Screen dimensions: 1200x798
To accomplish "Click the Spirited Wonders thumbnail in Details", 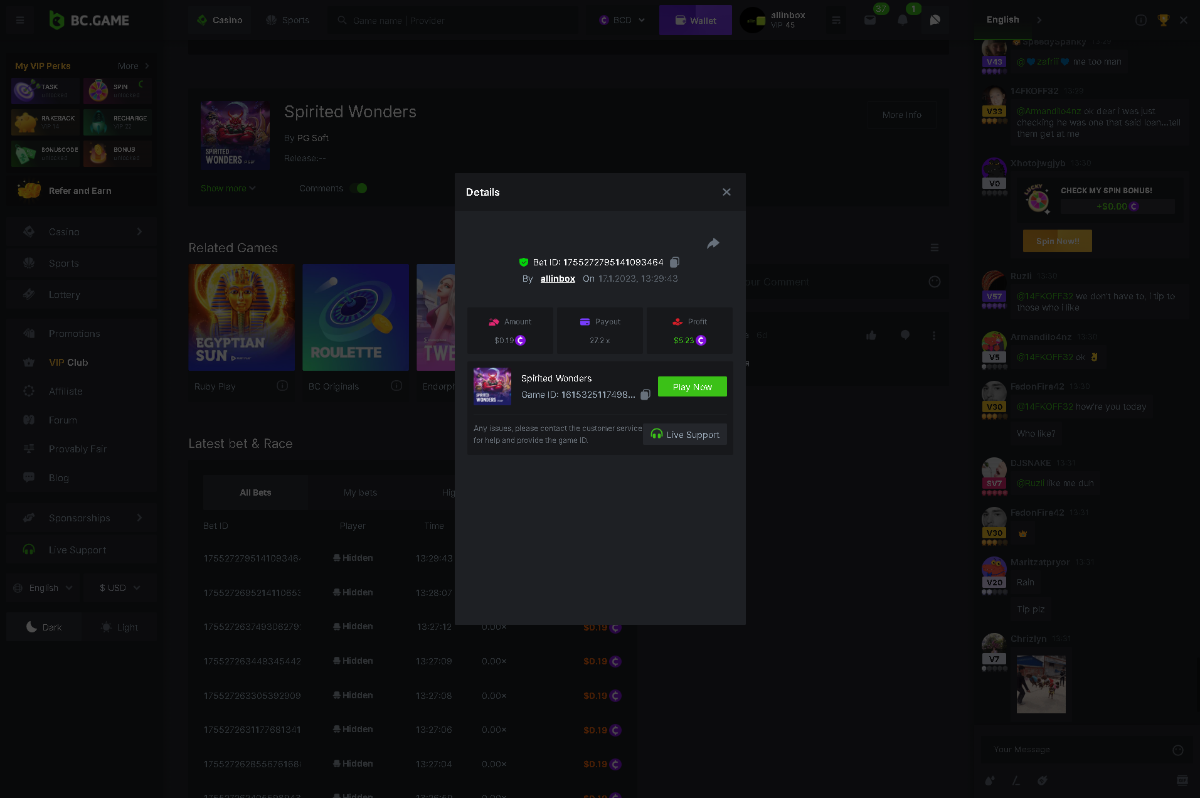I will click(492, 387).
